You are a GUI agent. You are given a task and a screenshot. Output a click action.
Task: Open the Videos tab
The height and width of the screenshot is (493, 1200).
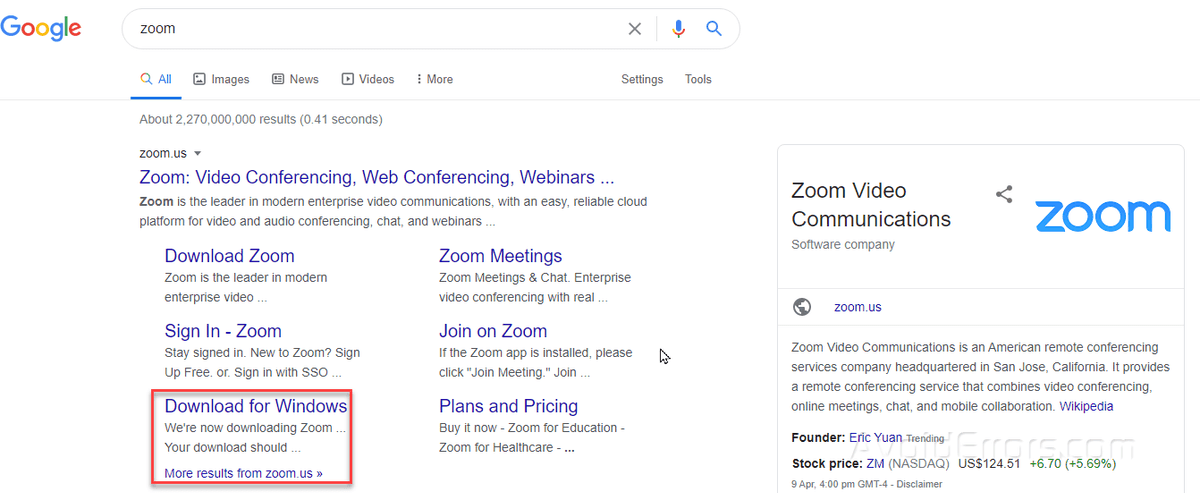[368, 79]
